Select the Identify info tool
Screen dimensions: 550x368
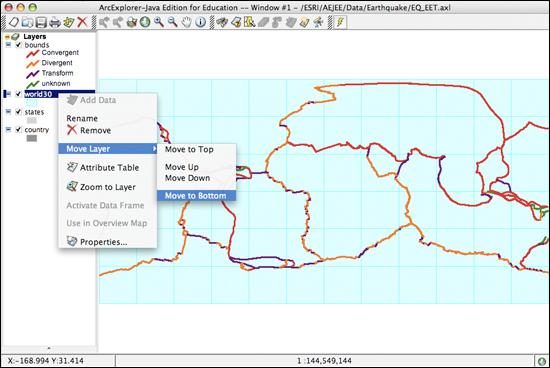(200, 22)
